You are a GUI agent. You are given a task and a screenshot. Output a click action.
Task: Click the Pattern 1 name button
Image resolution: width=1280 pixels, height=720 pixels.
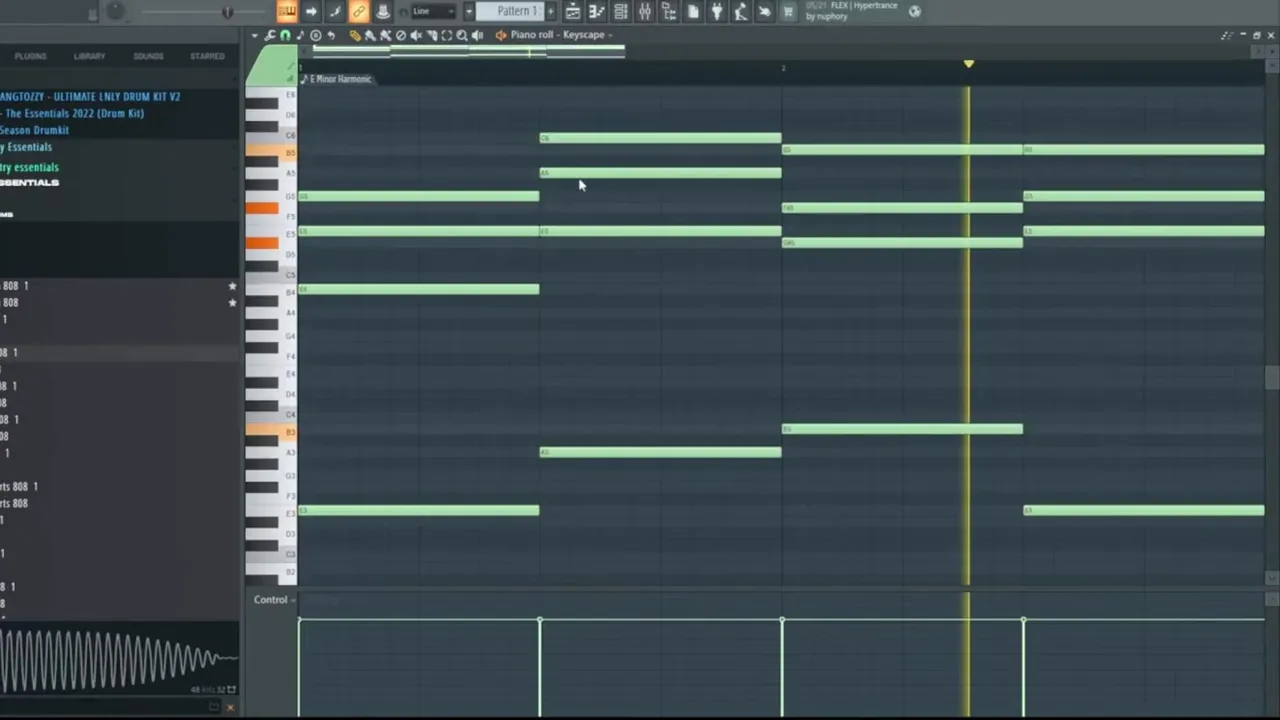[510, 11]
